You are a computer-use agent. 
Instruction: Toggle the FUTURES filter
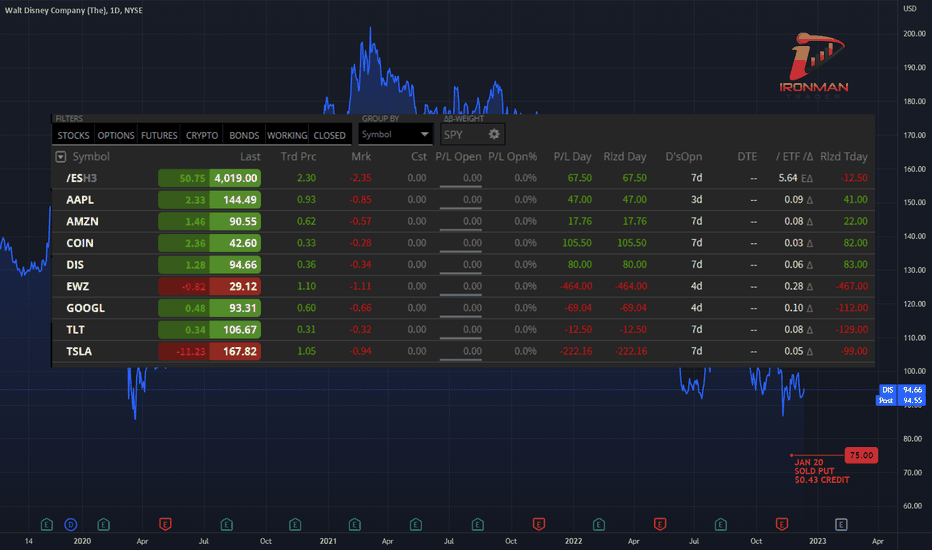coord(159,136)
